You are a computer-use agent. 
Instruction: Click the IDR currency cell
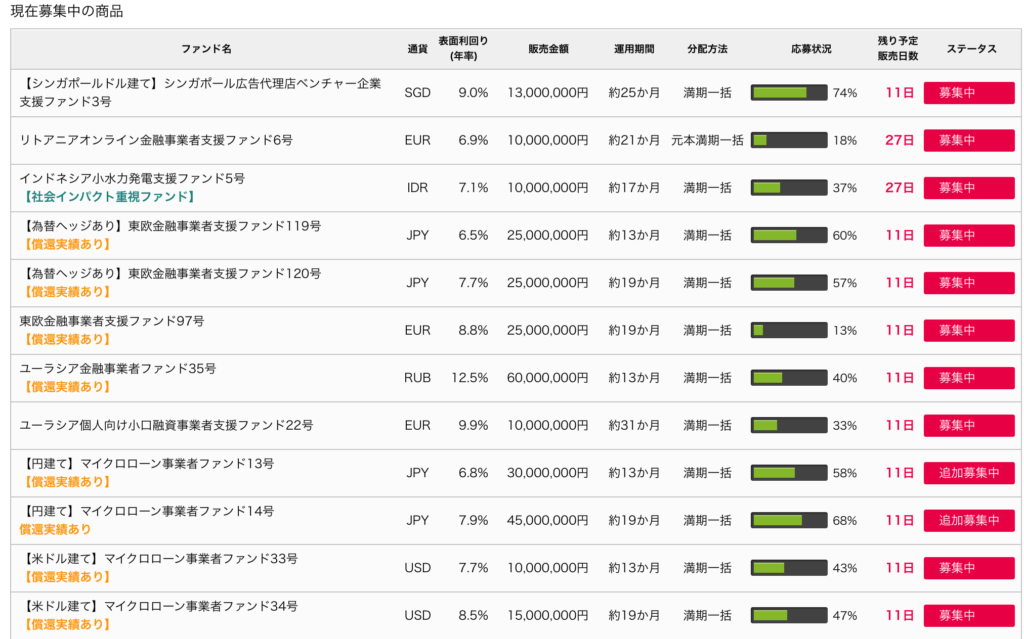(x=417, y=188)
